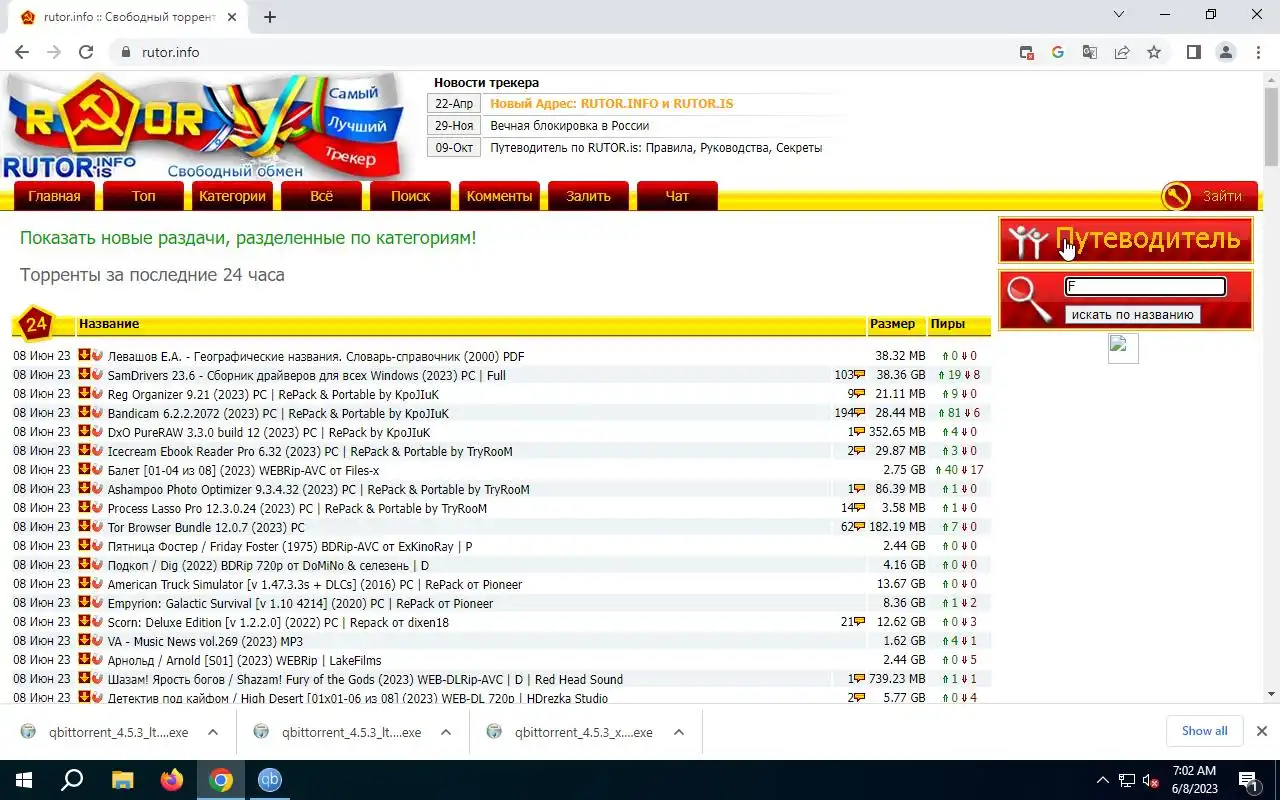Launch Firefox from the taskbar

point(172,780)
